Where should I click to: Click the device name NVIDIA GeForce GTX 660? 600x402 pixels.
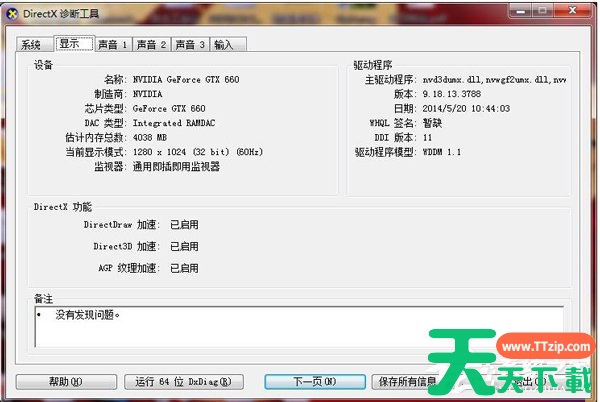click(186, 80)
